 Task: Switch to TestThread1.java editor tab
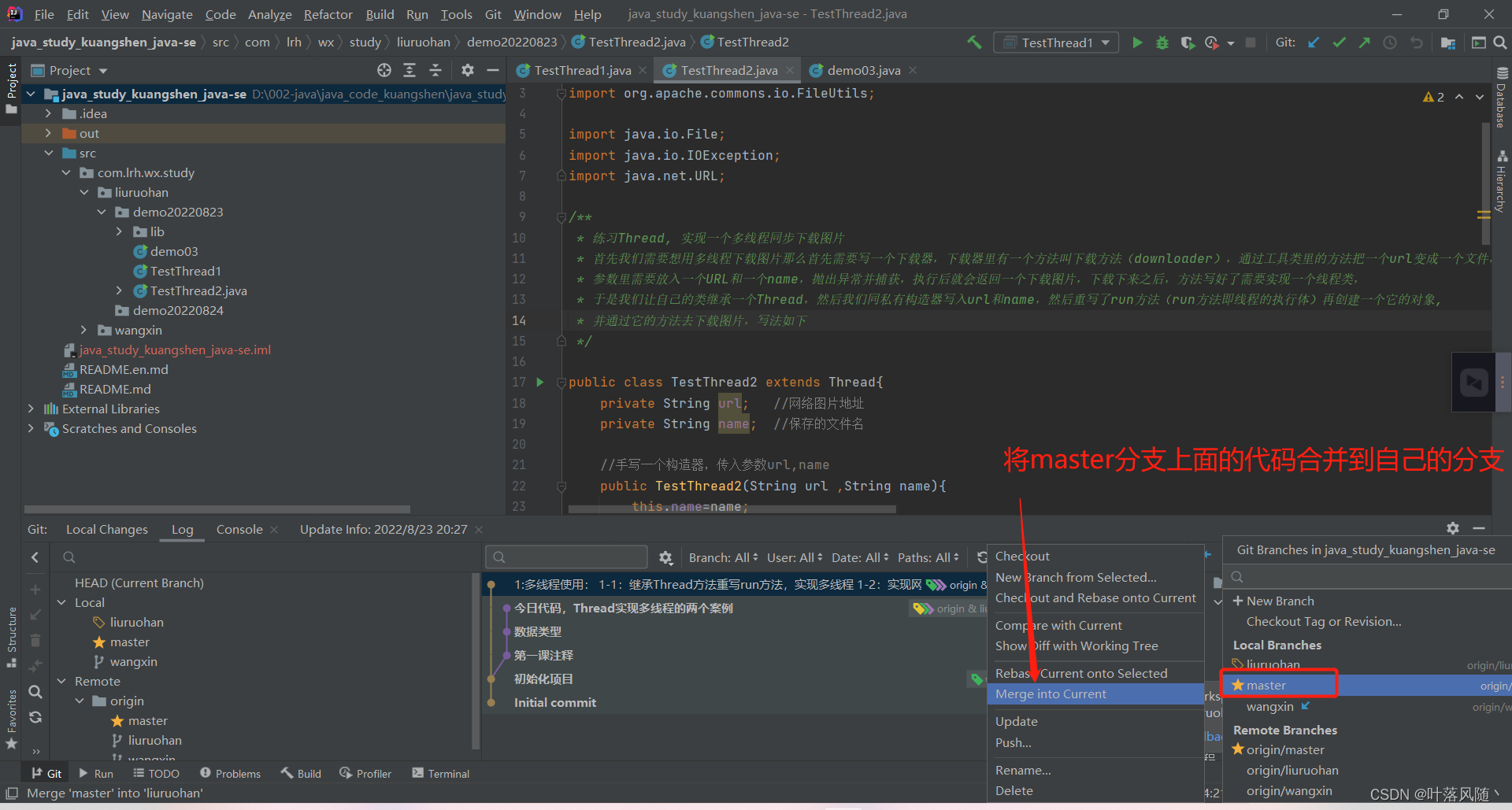click(x=583, y=70)
